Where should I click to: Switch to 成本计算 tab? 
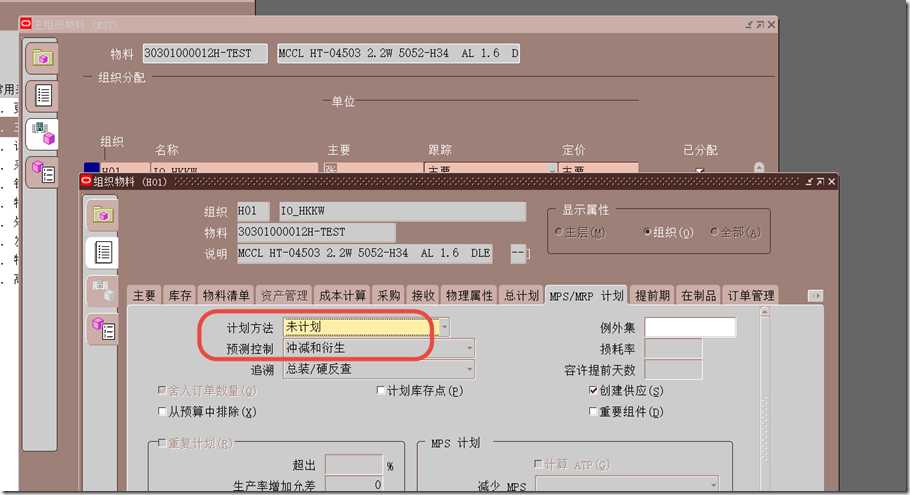click(342, 295)
